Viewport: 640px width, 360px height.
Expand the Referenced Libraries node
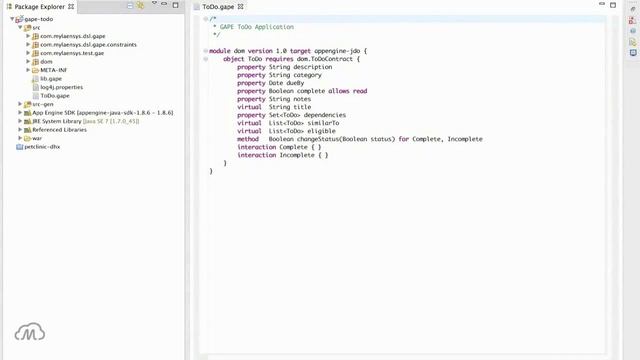pos(20,130)
